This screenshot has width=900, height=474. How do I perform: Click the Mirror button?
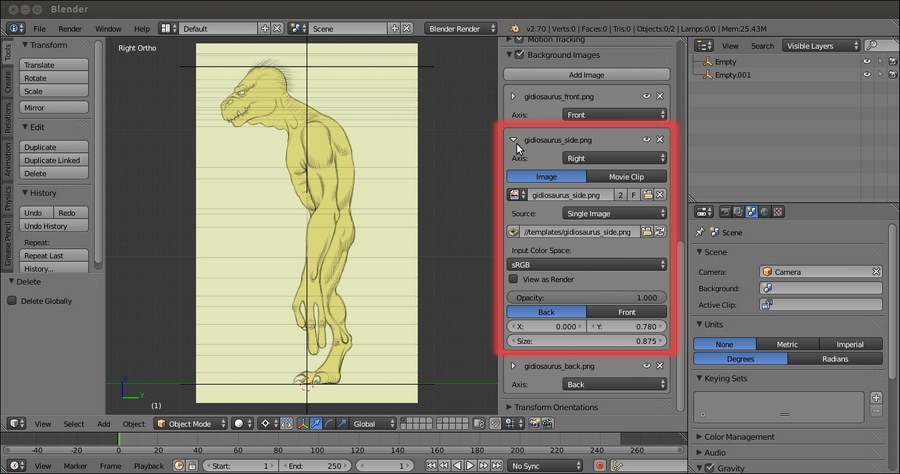[54, 107]
